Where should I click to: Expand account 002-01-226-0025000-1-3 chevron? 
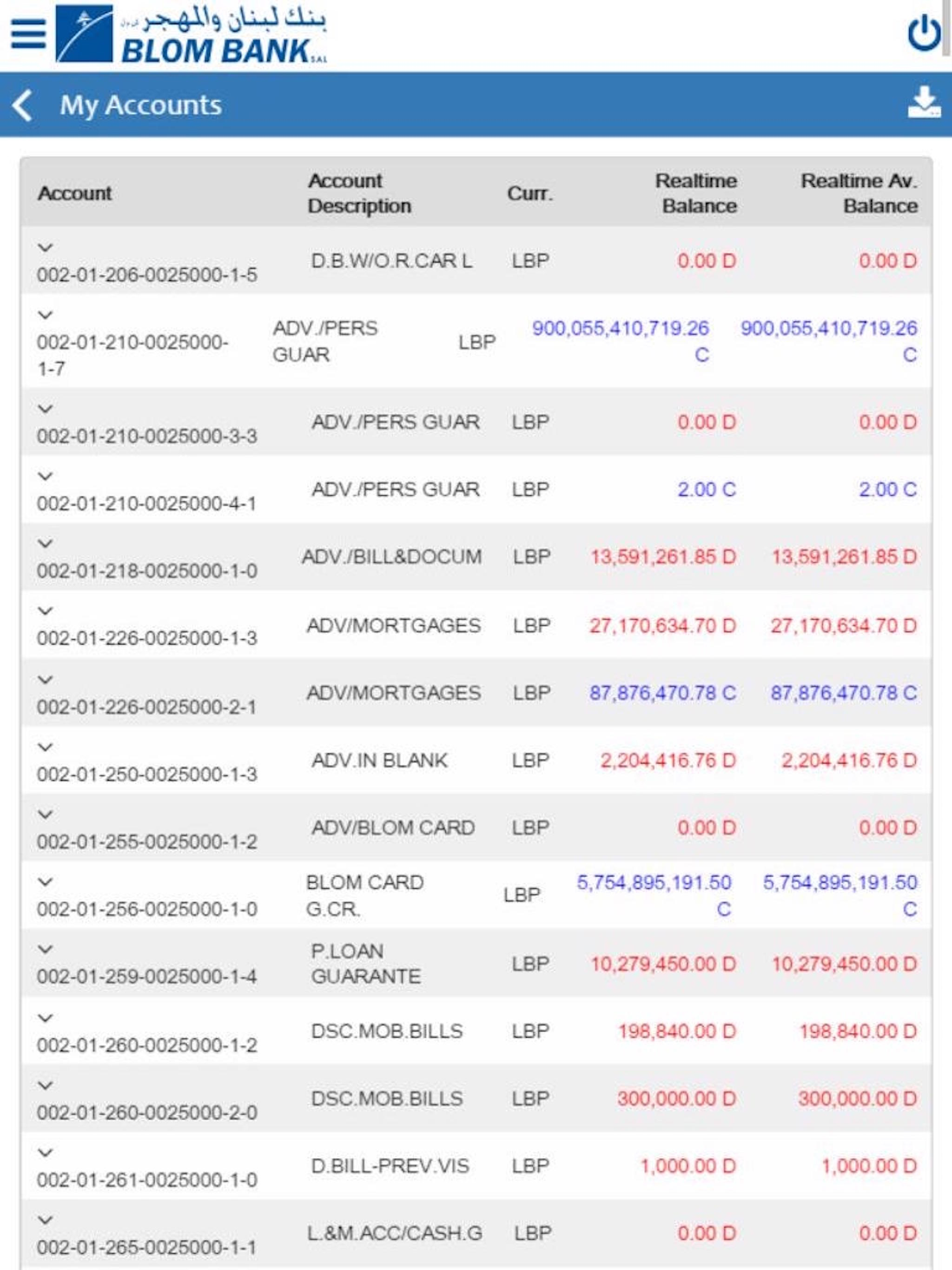[x=46, y=610]
